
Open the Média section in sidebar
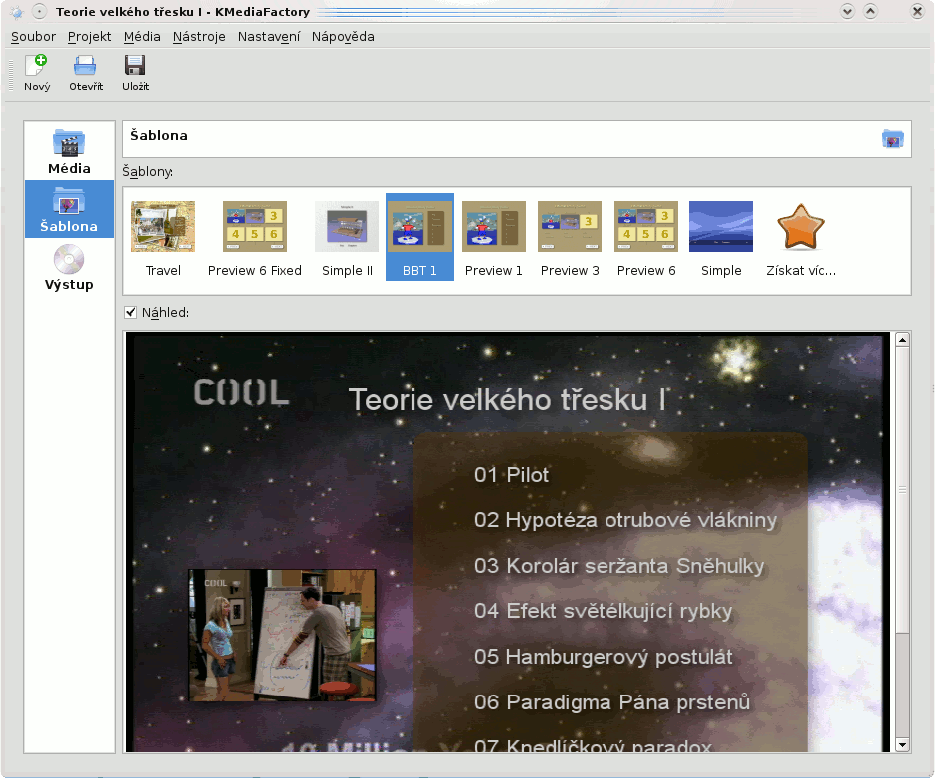[x=69, y=151]
